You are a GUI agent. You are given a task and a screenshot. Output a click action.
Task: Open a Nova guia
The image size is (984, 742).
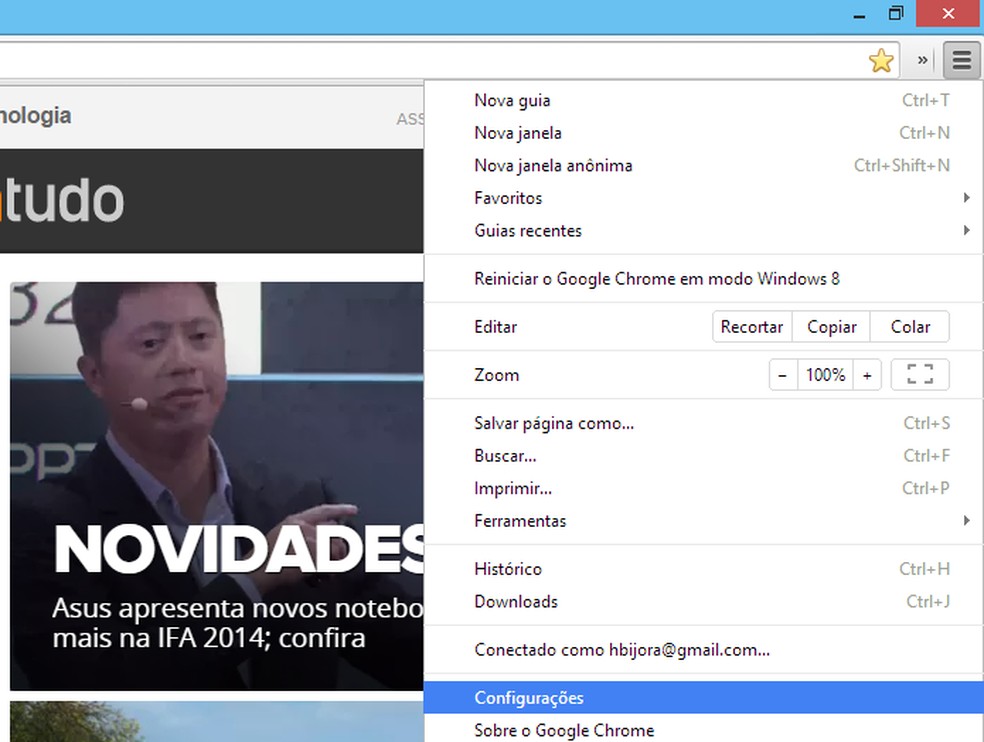coord(512,100)
